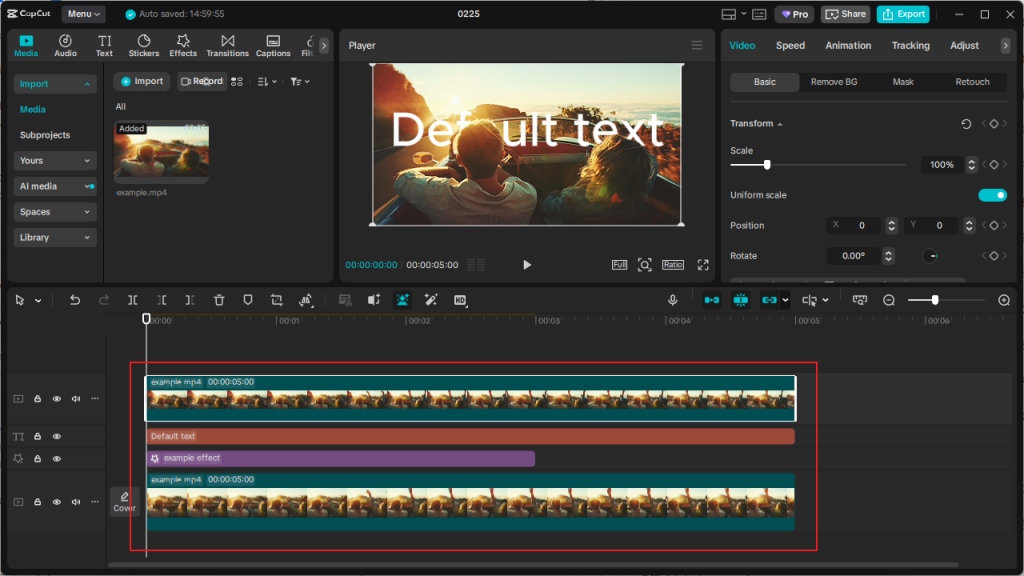Viewport: 1024px width, 576px height.
Task: Open the Transitions panel
Action: coord(227,45)
